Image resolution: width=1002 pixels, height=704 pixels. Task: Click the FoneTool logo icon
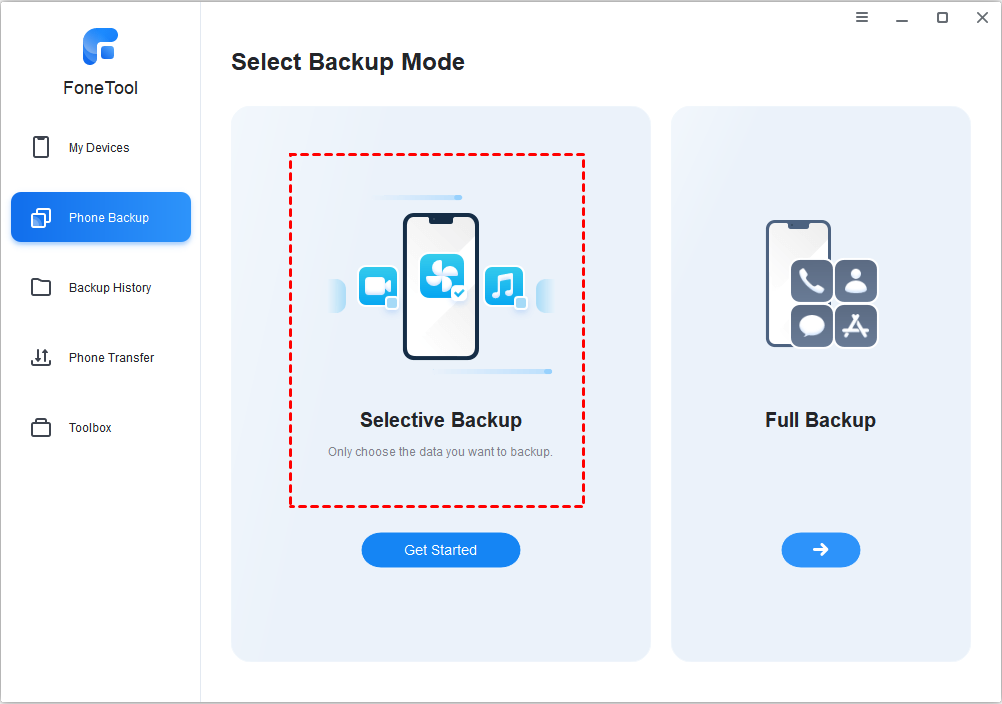100,46
